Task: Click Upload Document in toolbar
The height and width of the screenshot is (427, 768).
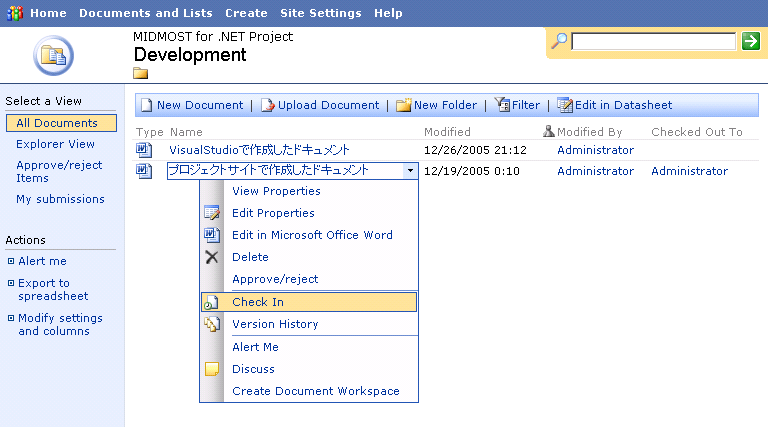Action: tap(320, 105)
